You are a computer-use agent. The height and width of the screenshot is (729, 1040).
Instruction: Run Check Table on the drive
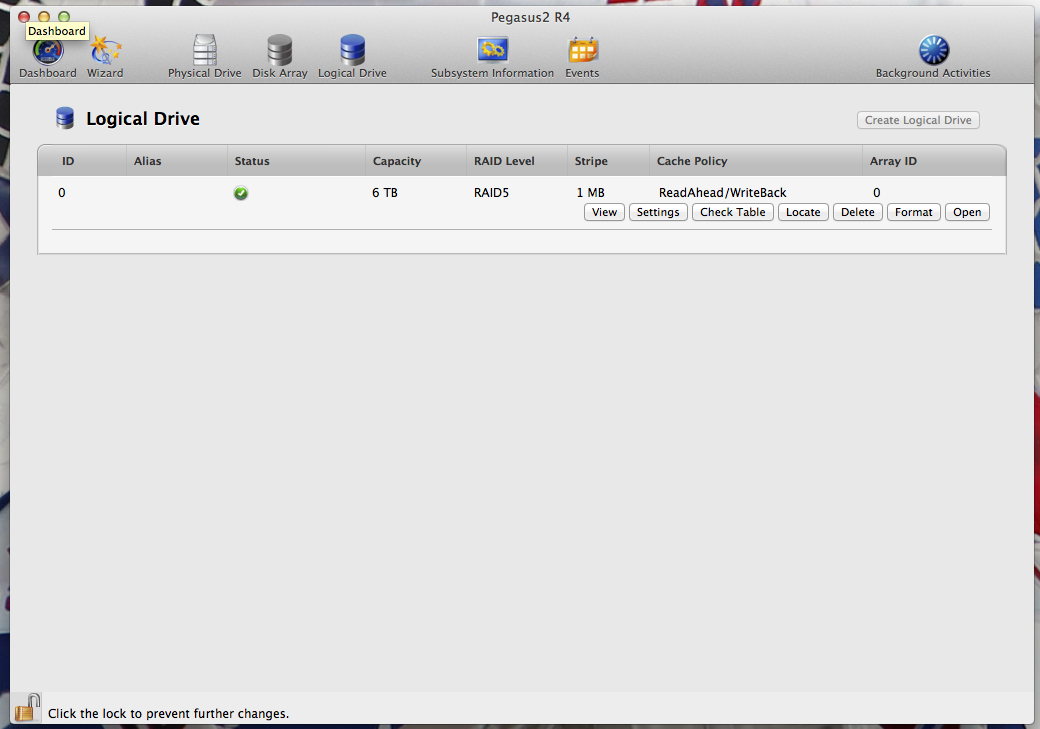[x=732, y=211]
